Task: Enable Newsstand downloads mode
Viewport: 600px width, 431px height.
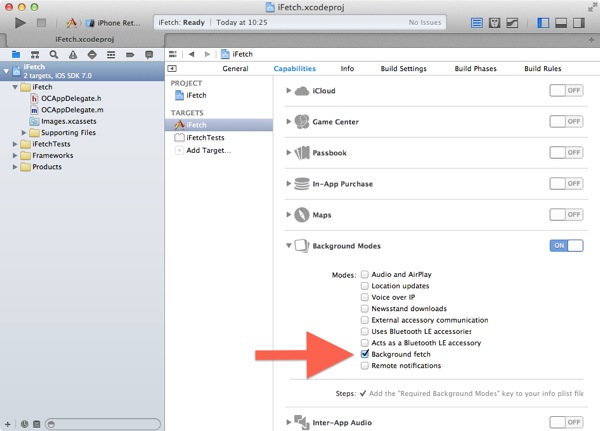Action: coord(365,309)
